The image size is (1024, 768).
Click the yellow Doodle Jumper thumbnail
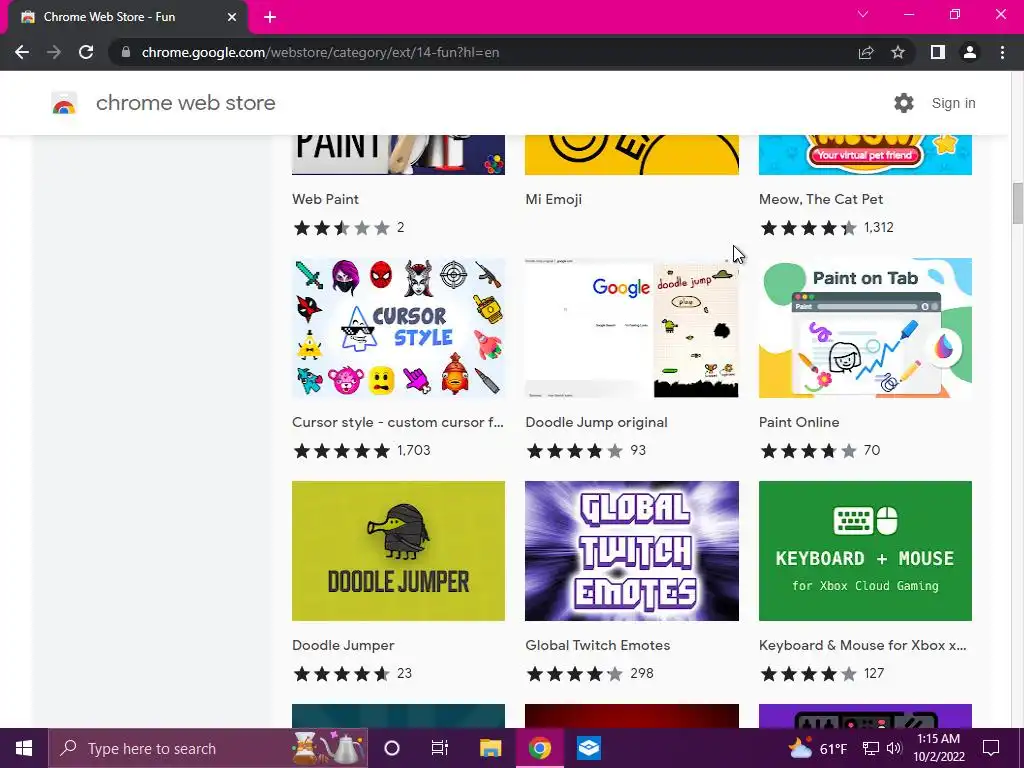click(x=398, y=551)
